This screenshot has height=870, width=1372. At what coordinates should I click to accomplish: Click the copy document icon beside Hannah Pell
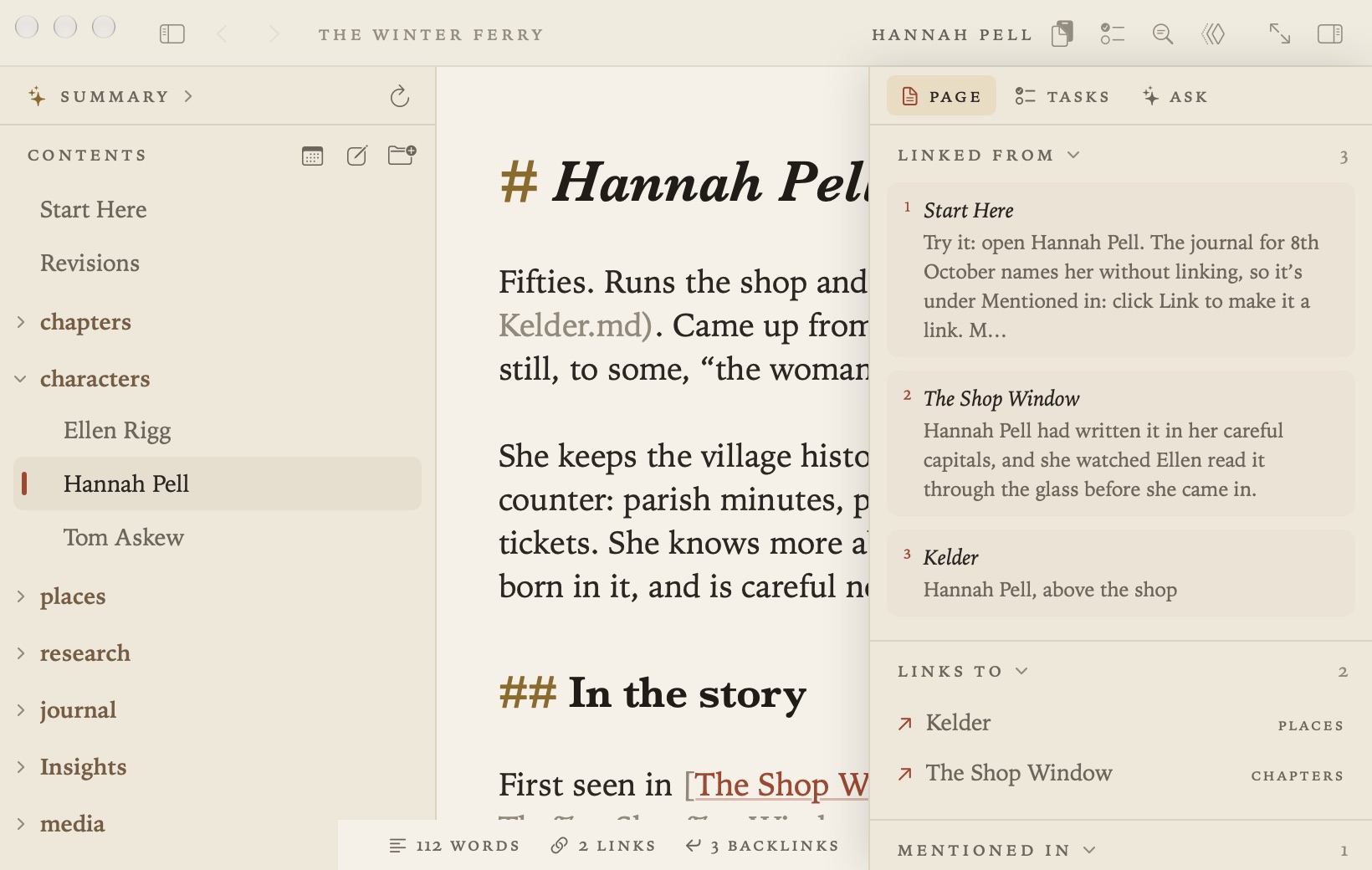click(1062, 34)
